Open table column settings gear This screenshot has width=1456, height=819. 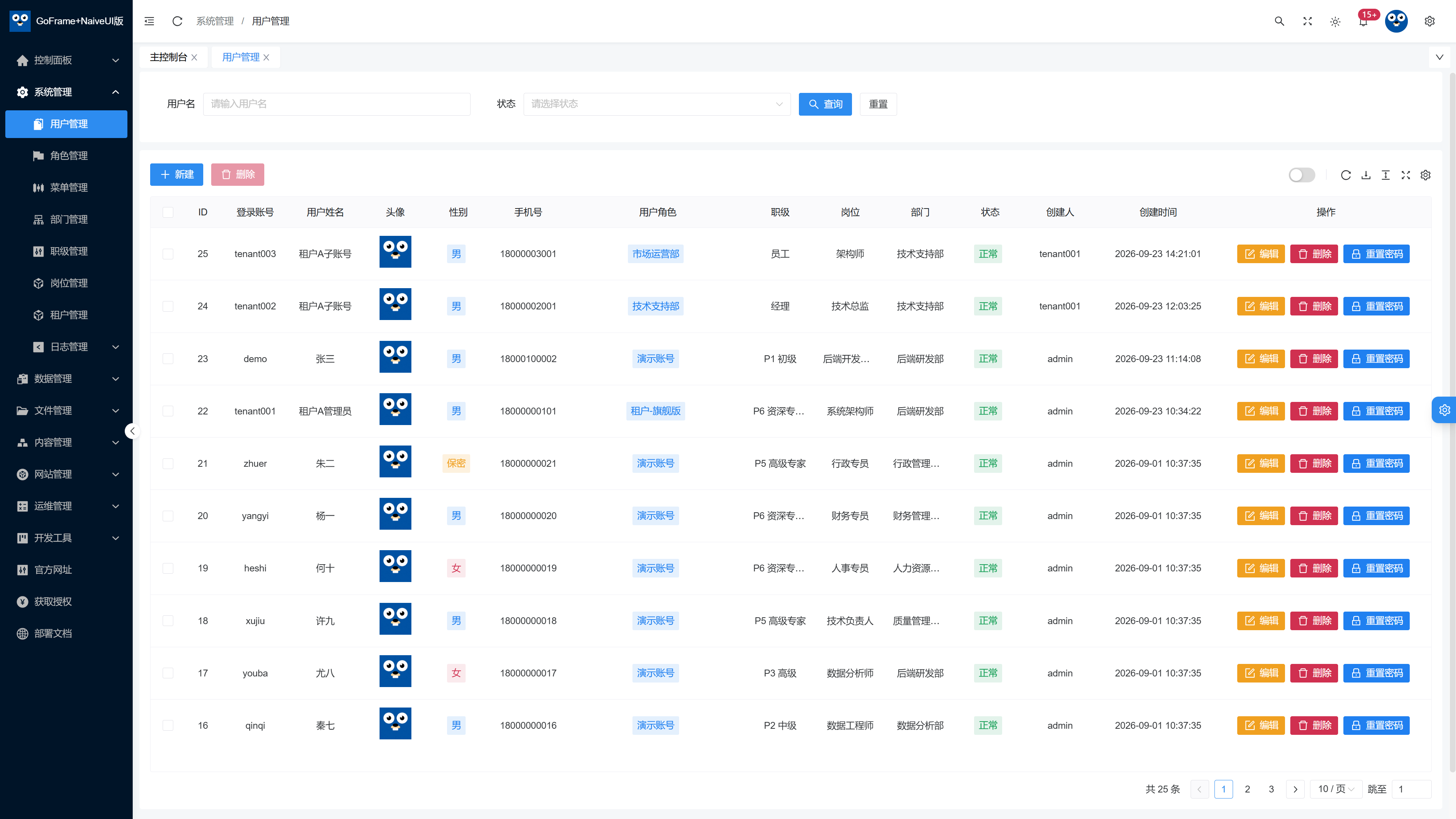1426,175
